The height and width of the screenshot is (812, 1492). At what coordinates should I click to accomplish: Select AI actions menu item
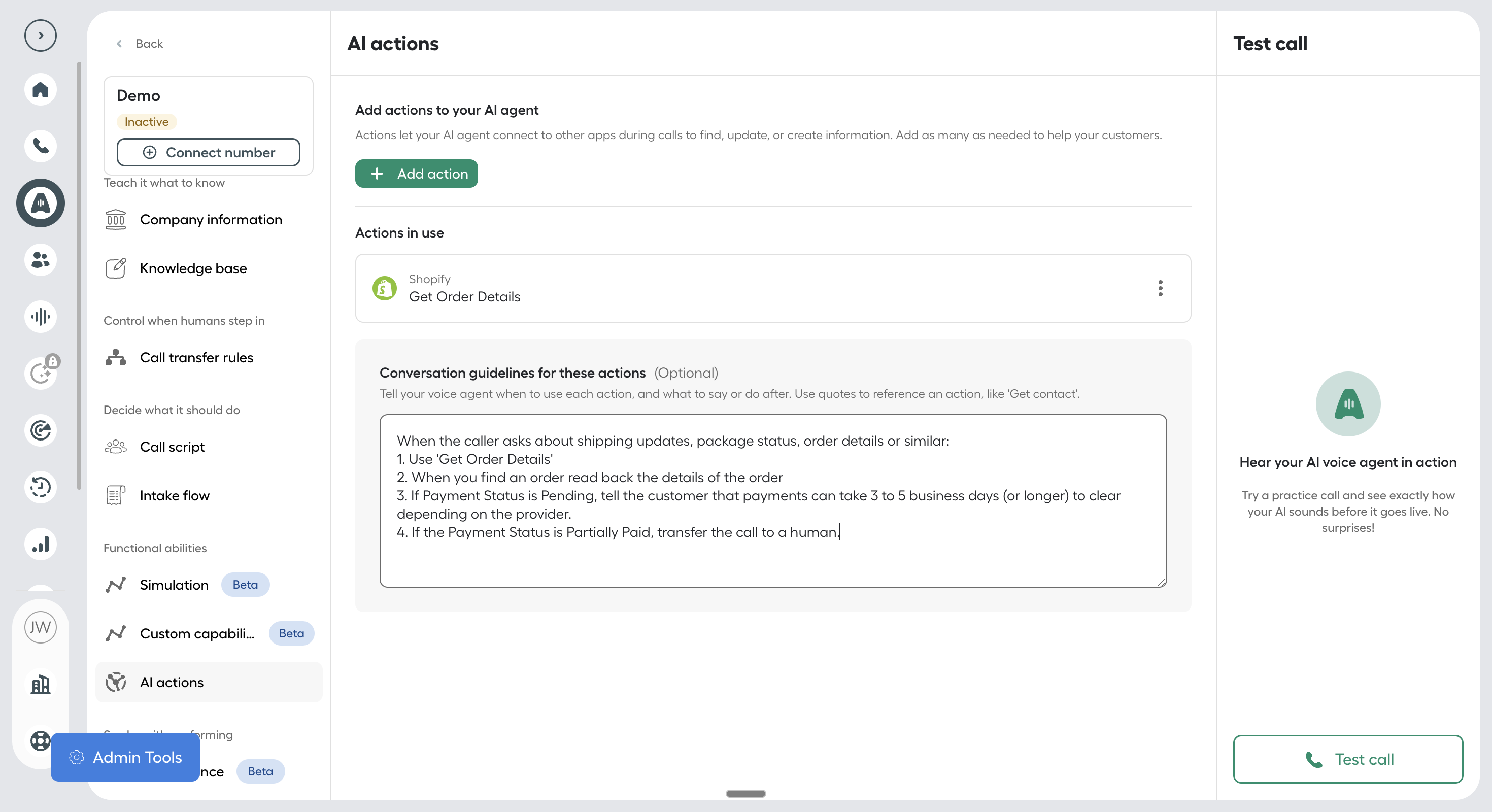pyautogui.click(x=209, y=682)
